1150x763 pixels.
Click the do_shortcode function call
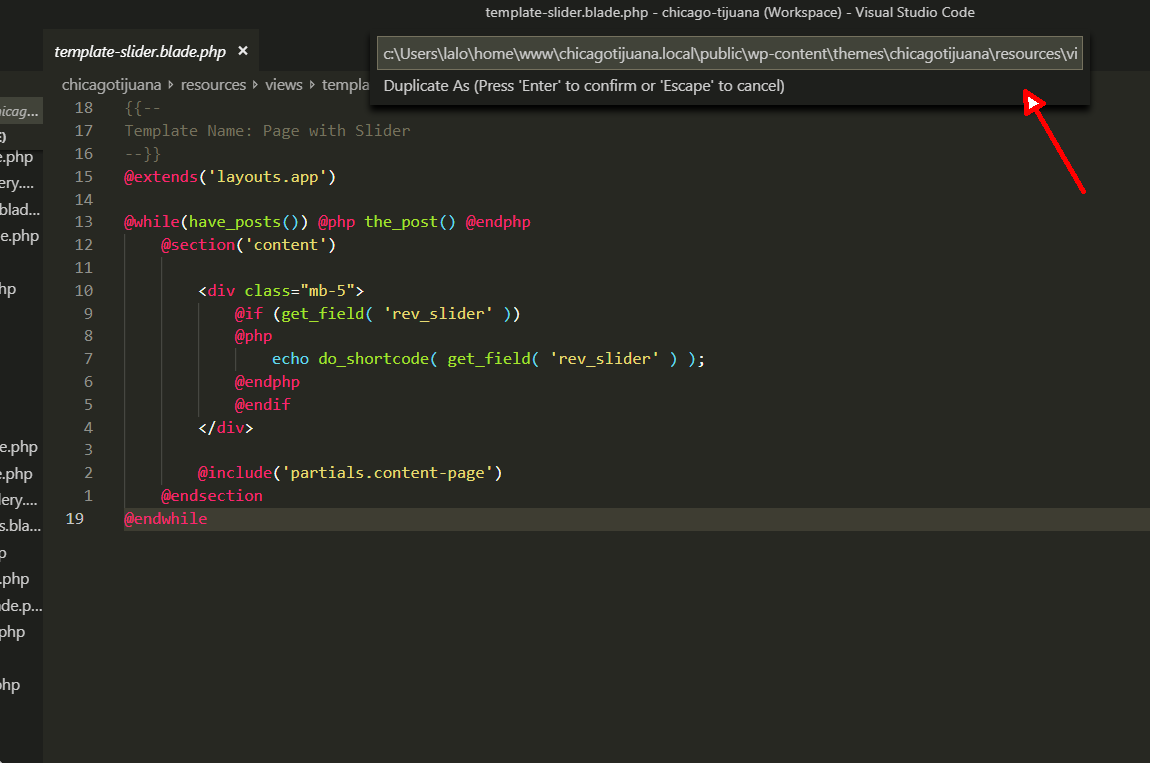[373, 359]
